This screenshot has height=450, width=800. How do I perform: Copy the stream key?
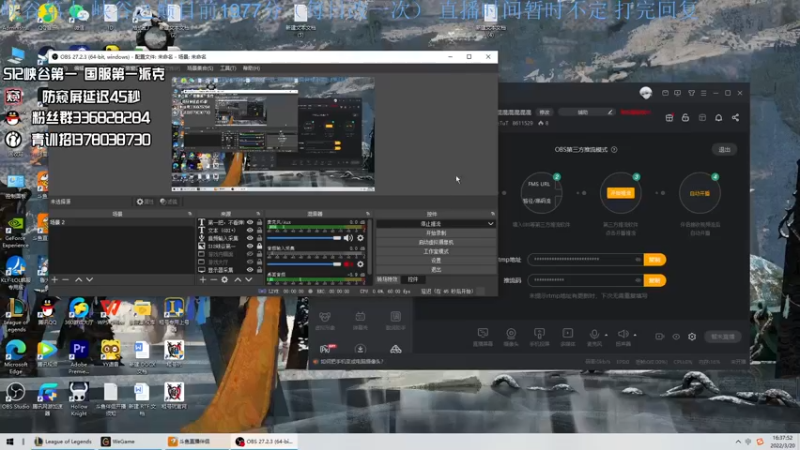[655, 280]
